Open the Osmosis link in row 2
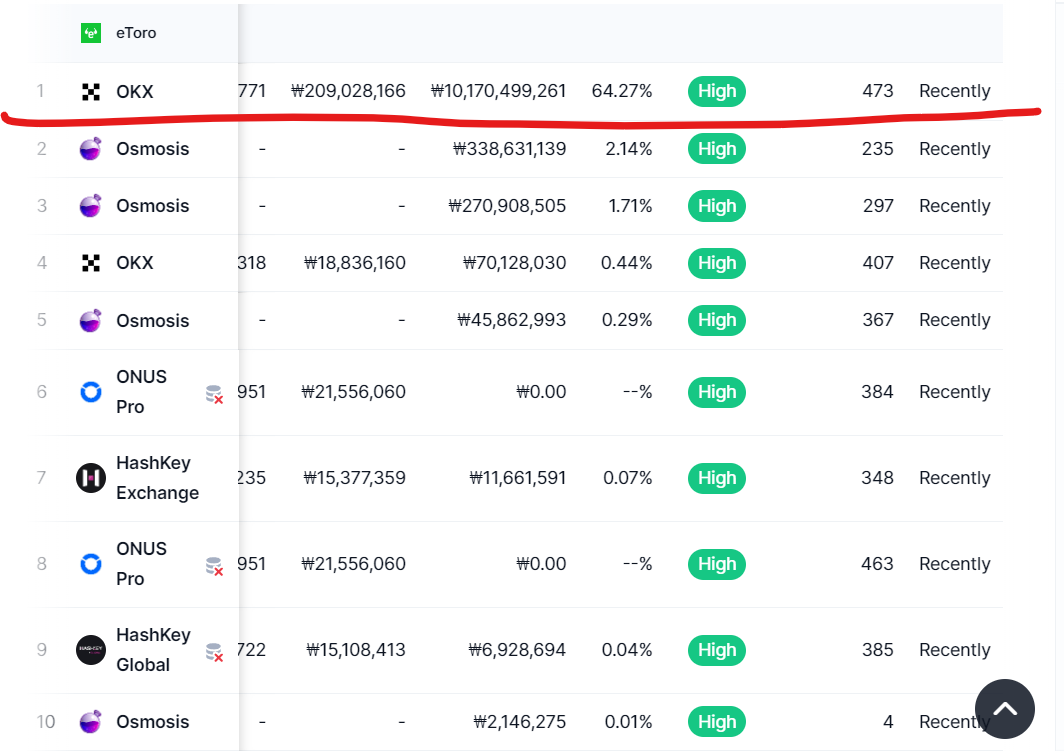Image resolution: width=1064 pixels, height=751 pixels. pos(153,149)
